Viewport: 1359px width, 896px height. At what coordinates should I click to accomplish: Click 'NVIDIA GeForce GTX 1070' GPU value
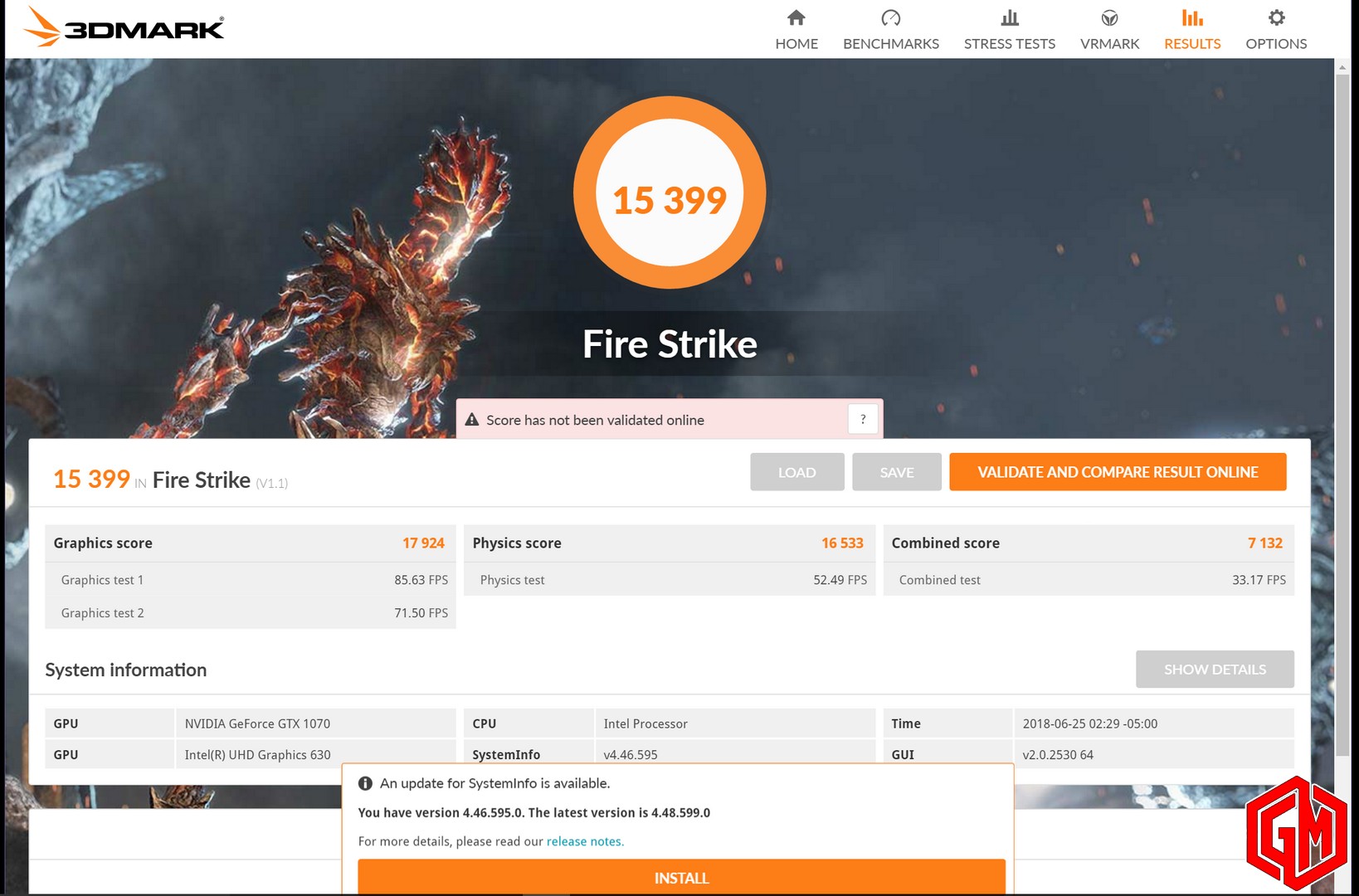click(257, 723)
